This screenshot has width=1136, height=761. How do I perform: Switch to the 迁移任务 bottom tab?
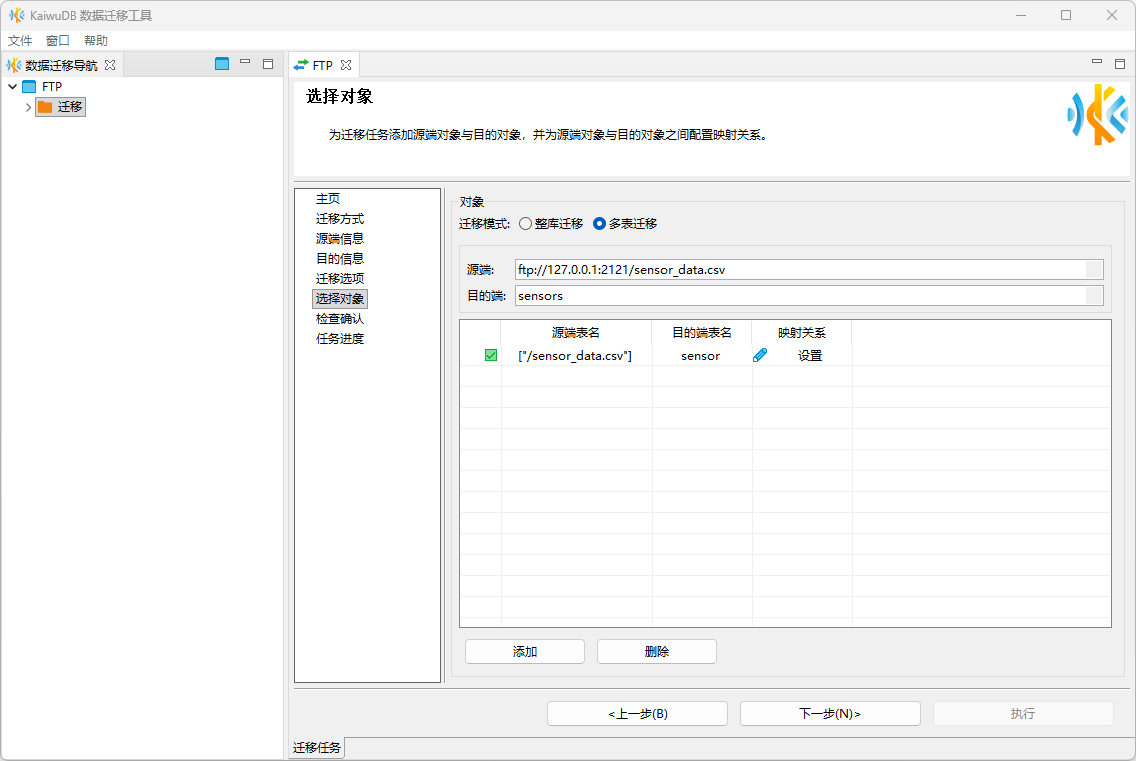(317, 748)
